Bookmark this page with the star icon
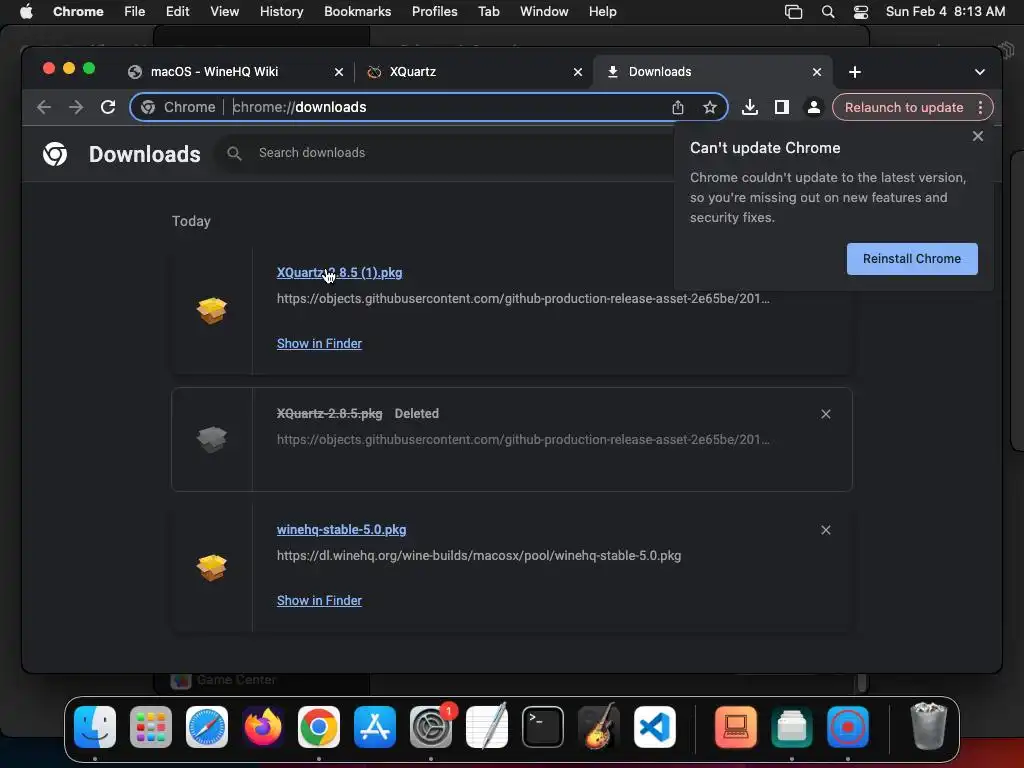 [x=710, y=107]
